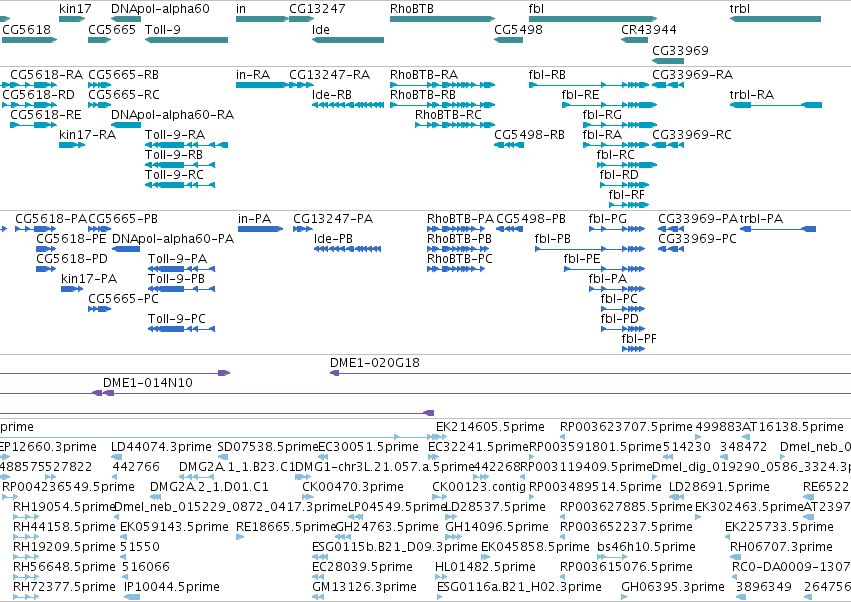Image resolution: width=851 pixels, height=602 pixels.
Task: Select the GH14096.5prime EST label
Action: point(497,527)
